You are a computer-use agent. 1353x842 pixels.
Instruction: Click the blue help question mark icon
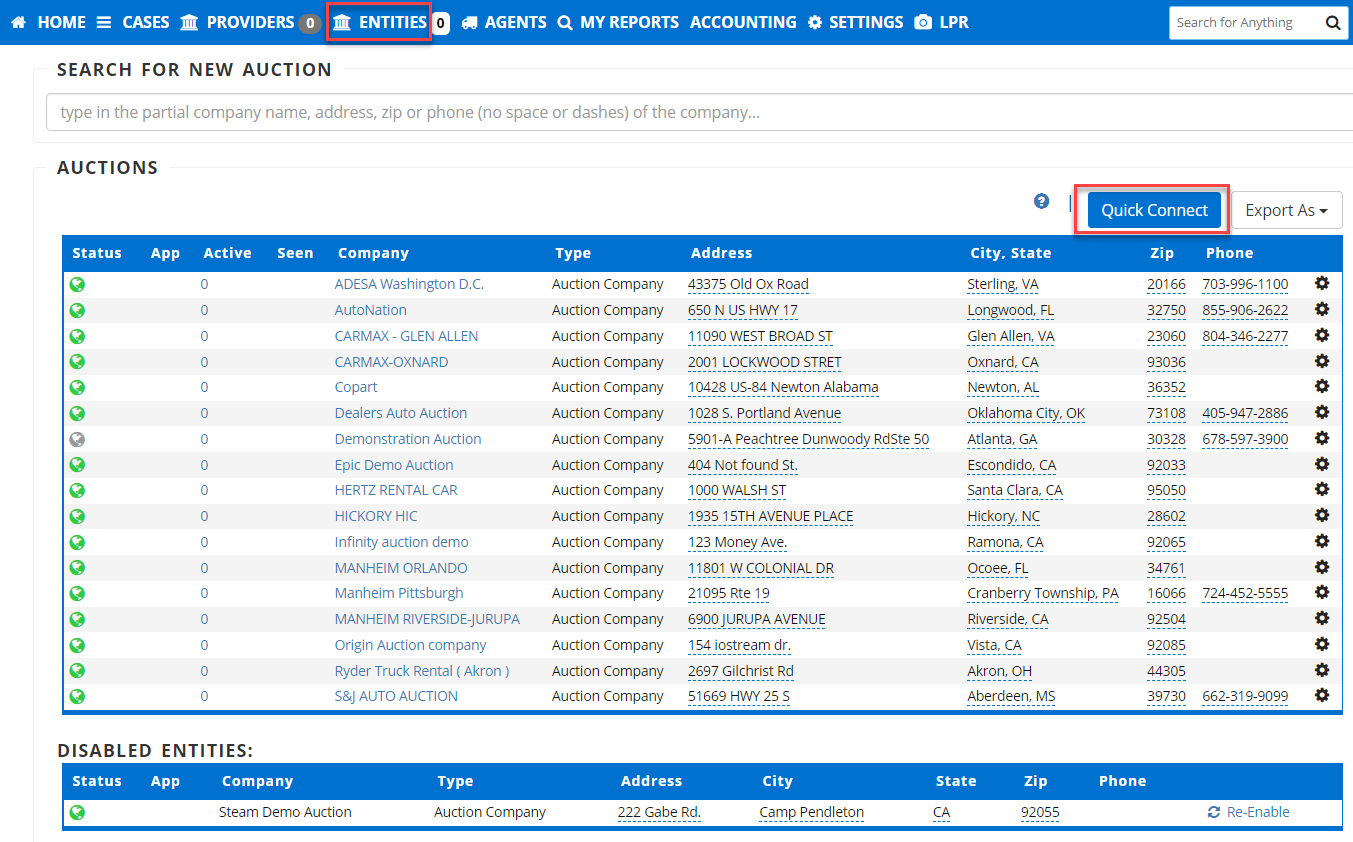pos(1042,201)
